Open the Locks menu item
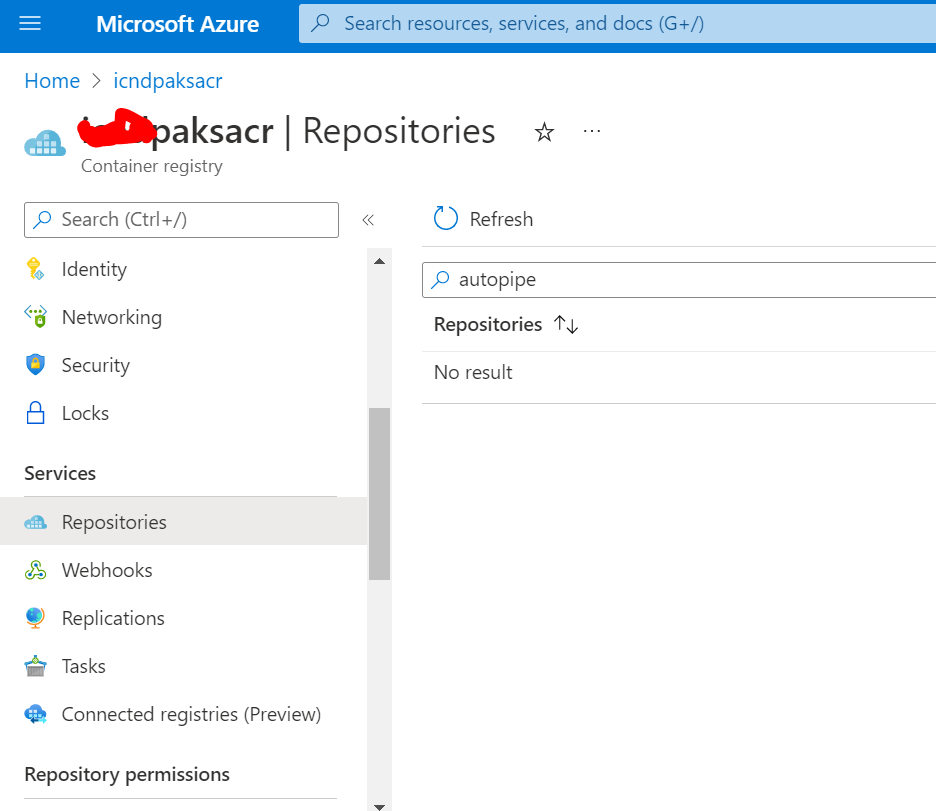Viewport: 936px width, 811px height. coord(183,413)
